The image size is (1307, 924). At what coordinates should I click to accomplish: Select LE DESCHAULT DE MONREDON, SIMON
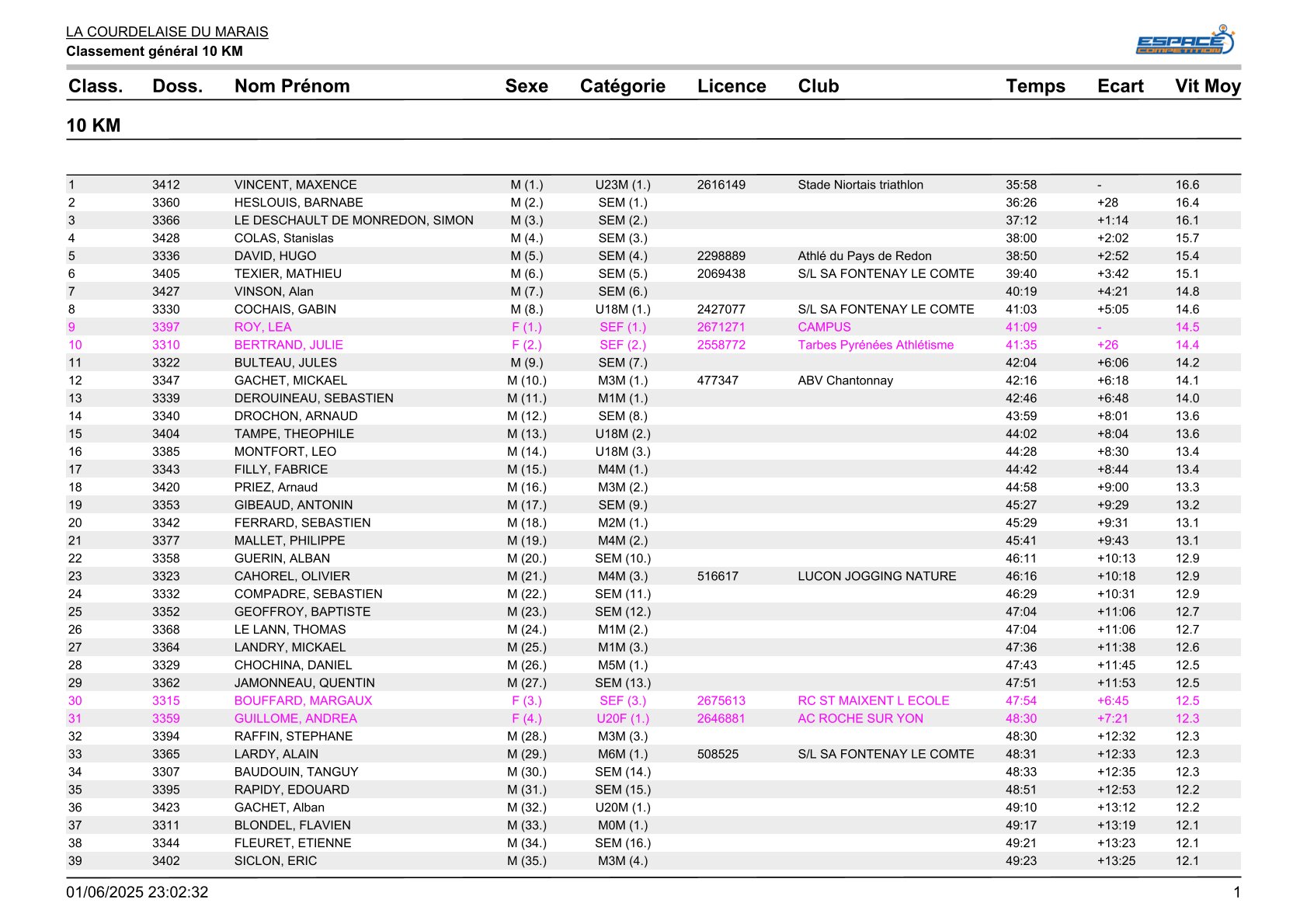pos(354,221)
